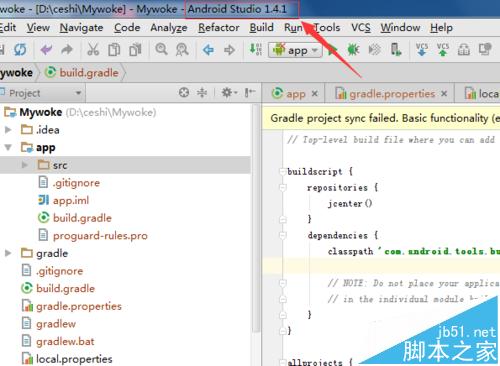
Task: Click the Make Project icon
Action: pos(256,50)
